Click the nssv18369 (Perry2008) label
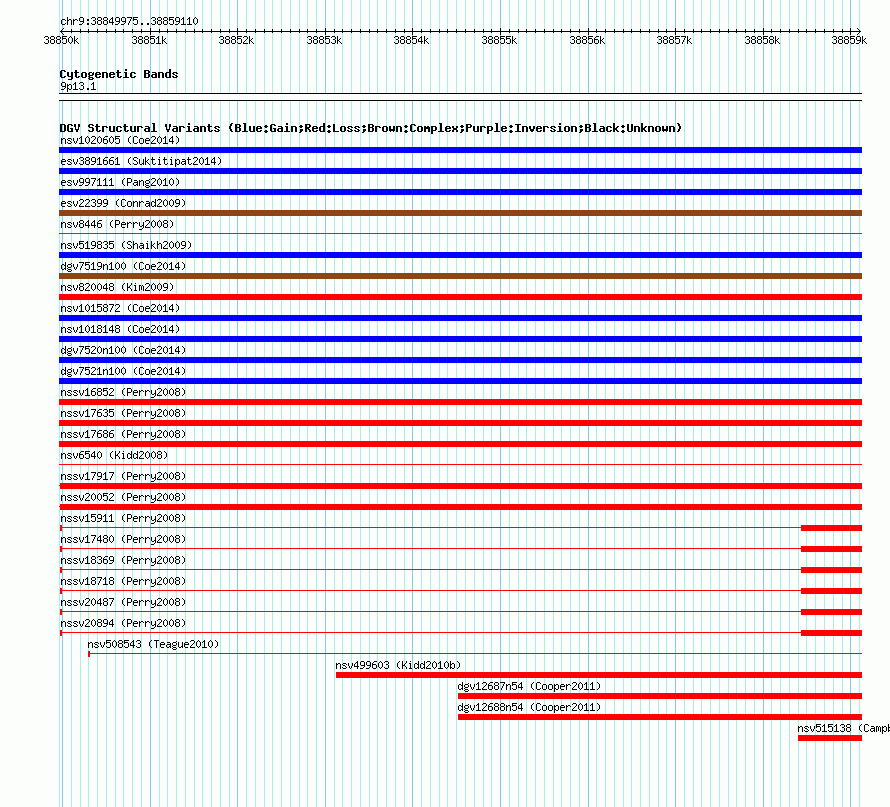 point(123,560)
